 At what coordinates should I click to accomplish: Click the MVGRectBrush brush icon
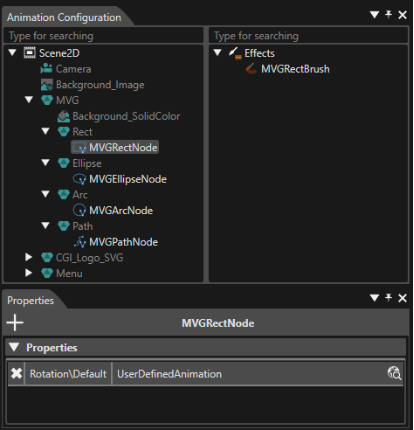[251, 69]
